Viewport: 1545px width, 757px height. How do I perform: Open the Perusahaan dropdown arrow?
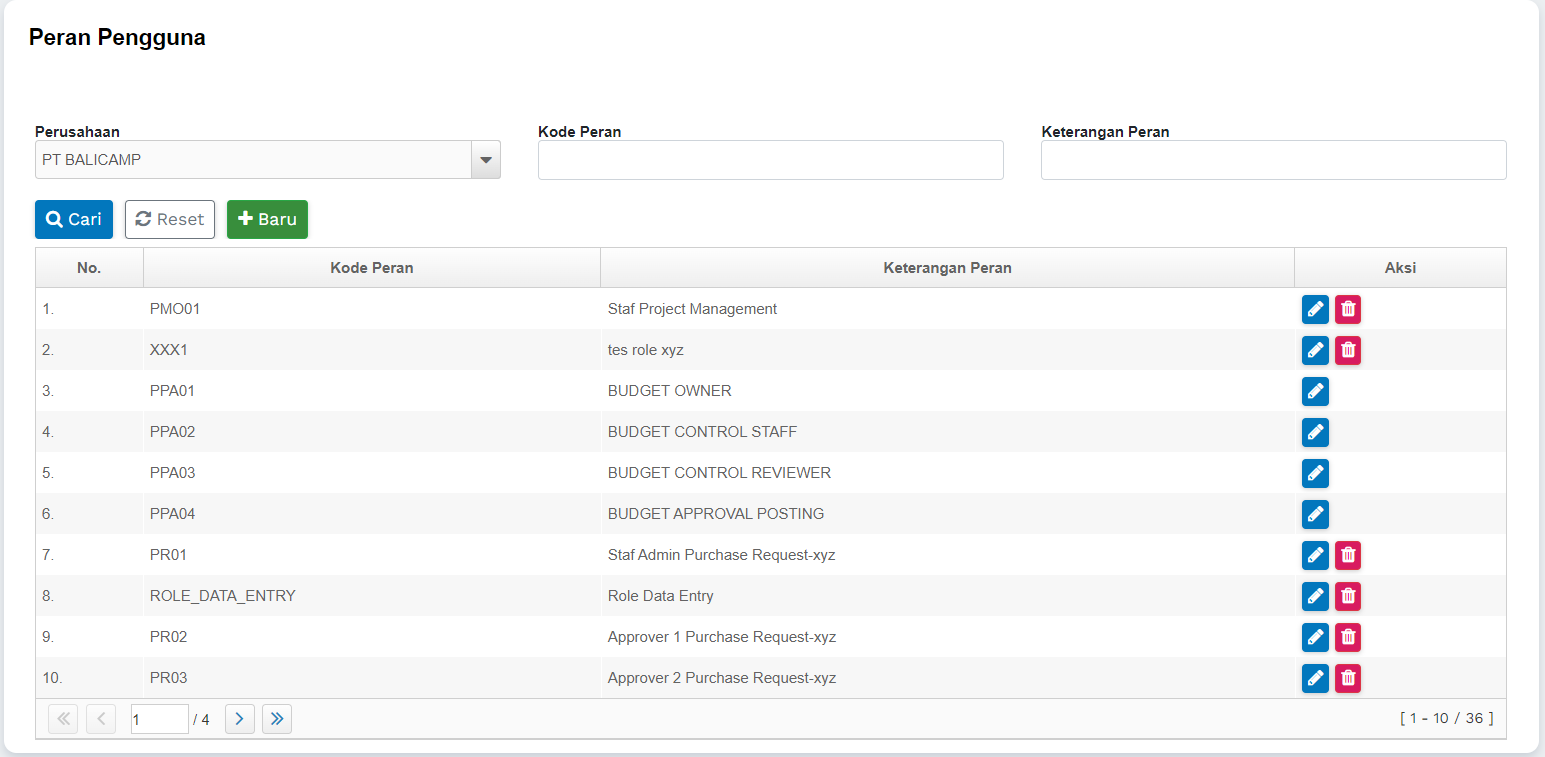[486, 160]
